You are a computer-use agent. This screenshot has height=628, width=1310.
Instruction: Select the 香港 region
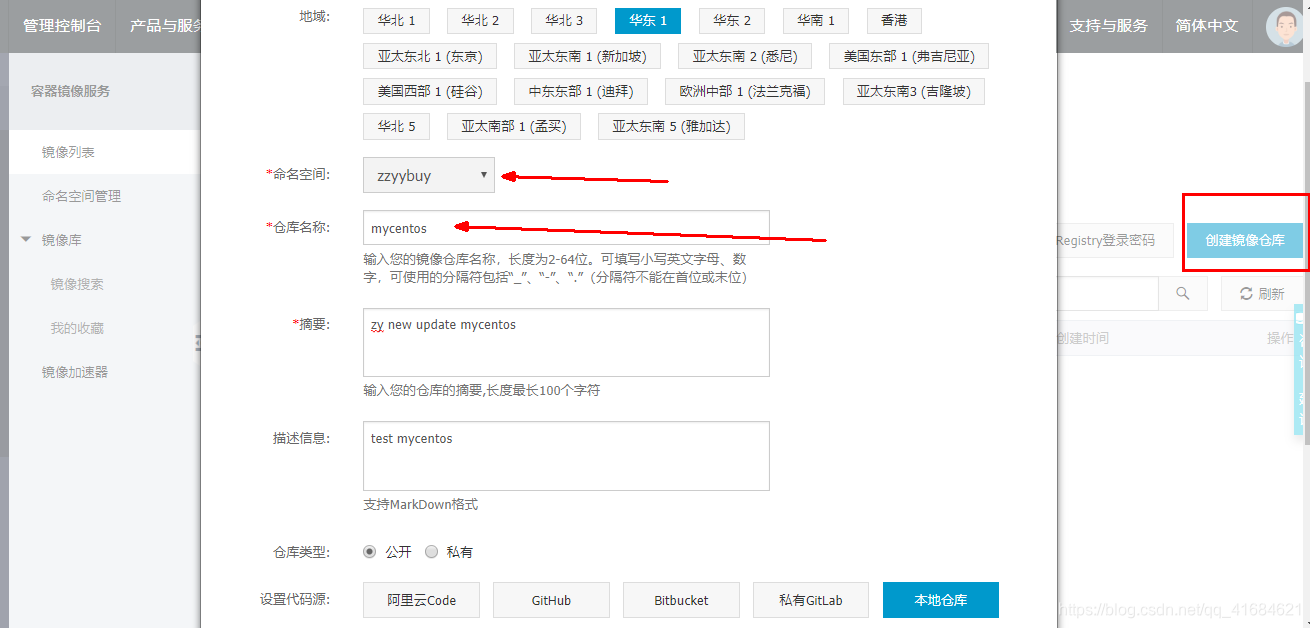[893, 20]
